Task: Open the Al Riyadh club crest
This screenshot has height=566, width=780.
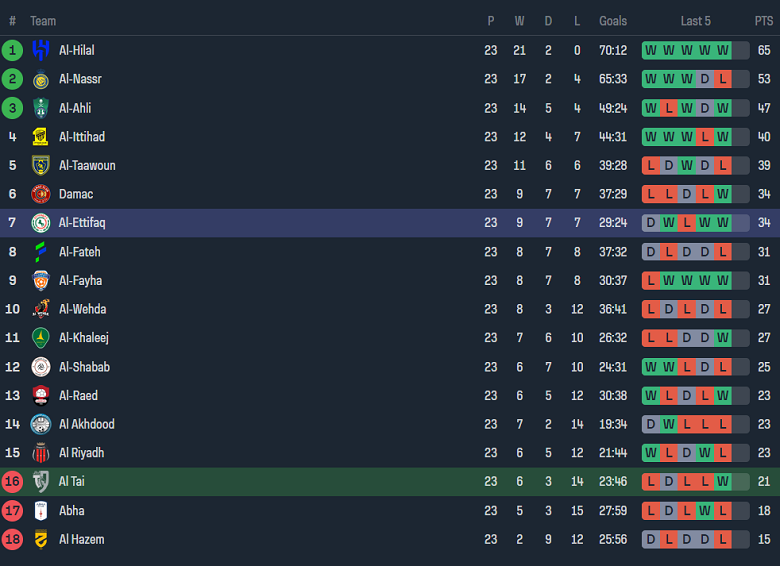Action: click(41, 453)
